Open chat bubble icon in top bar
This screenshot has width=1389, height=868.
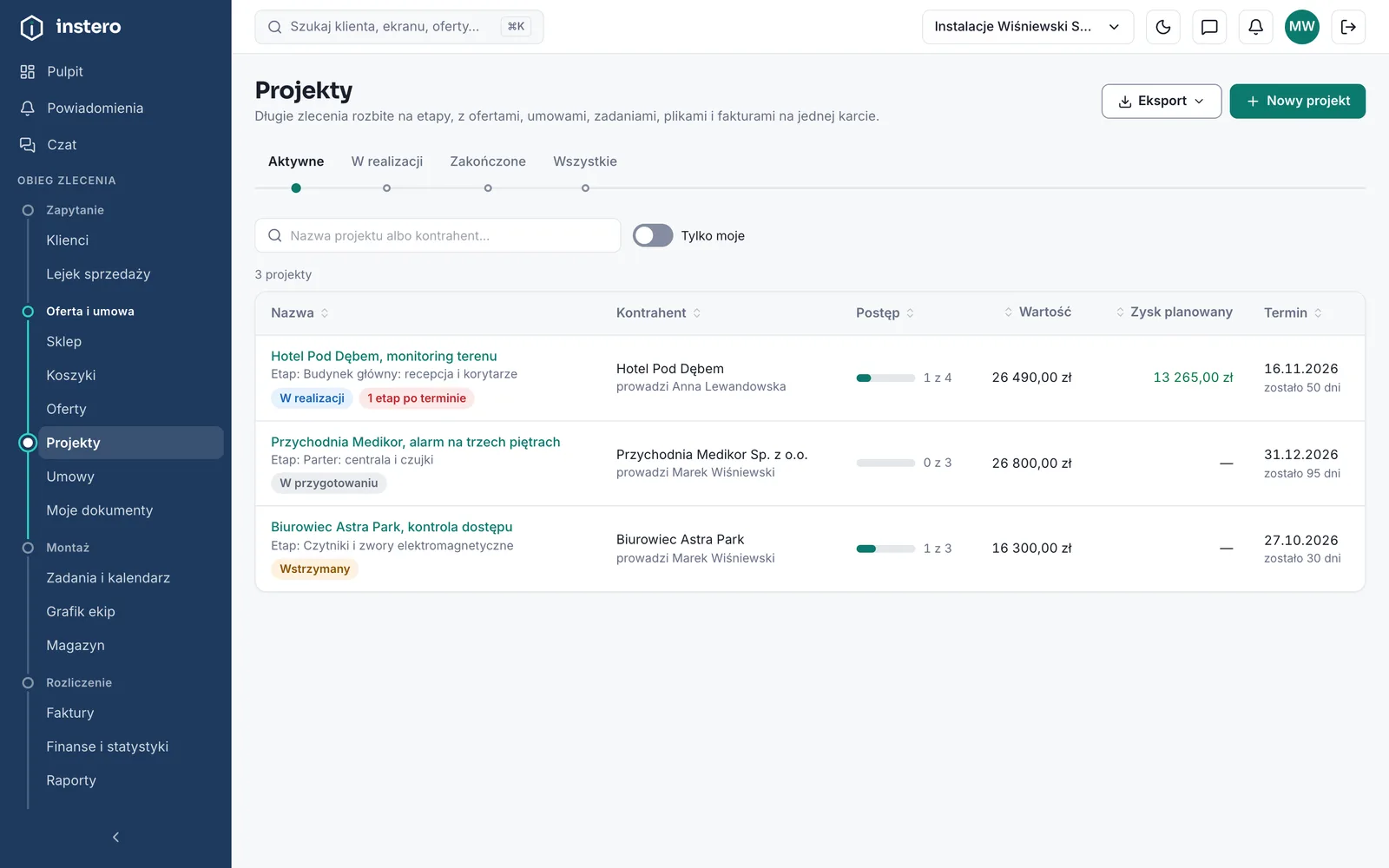coord(1209,27)
